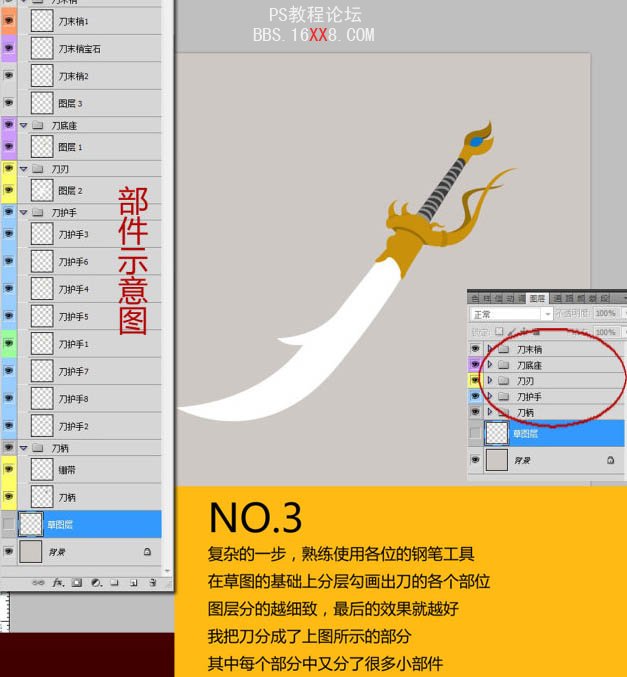This screenshot has height=677, width=627.
Task: Hide the 刀末梢 group in the small panel
Action: (475, 349)
